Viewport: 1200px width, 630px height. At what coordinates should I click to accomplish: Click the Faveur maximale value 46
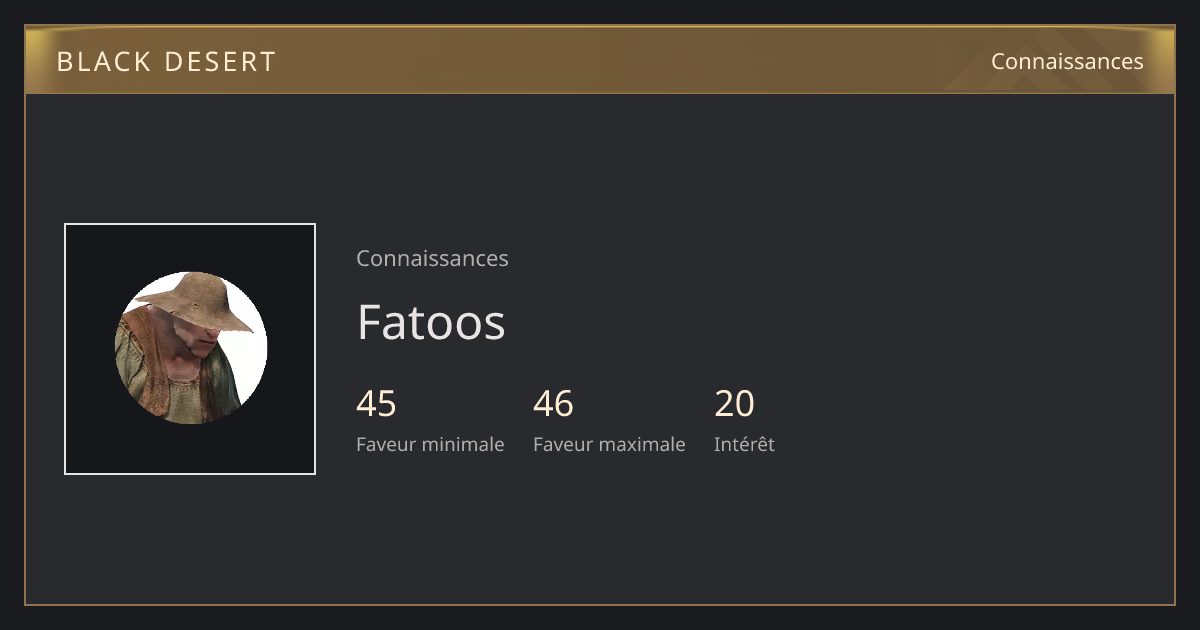[553, 404]
